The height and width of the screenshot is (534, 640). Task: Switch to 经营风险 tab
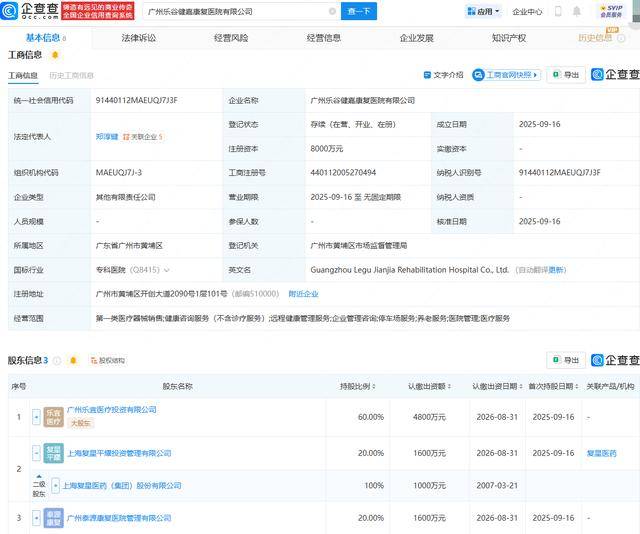coord(231,38)
